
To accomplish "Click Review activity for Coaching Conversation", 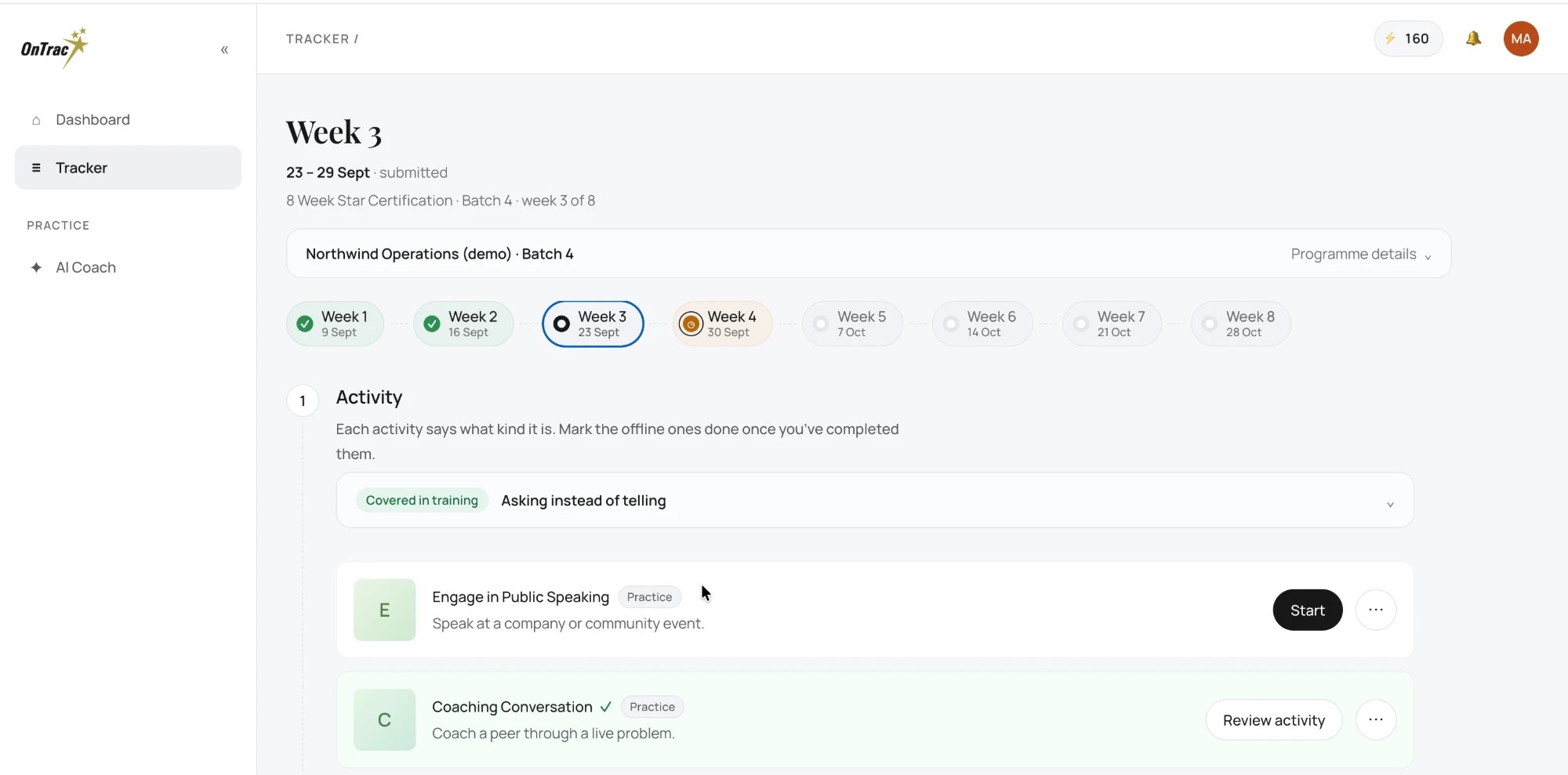I will pos(1274,719).
